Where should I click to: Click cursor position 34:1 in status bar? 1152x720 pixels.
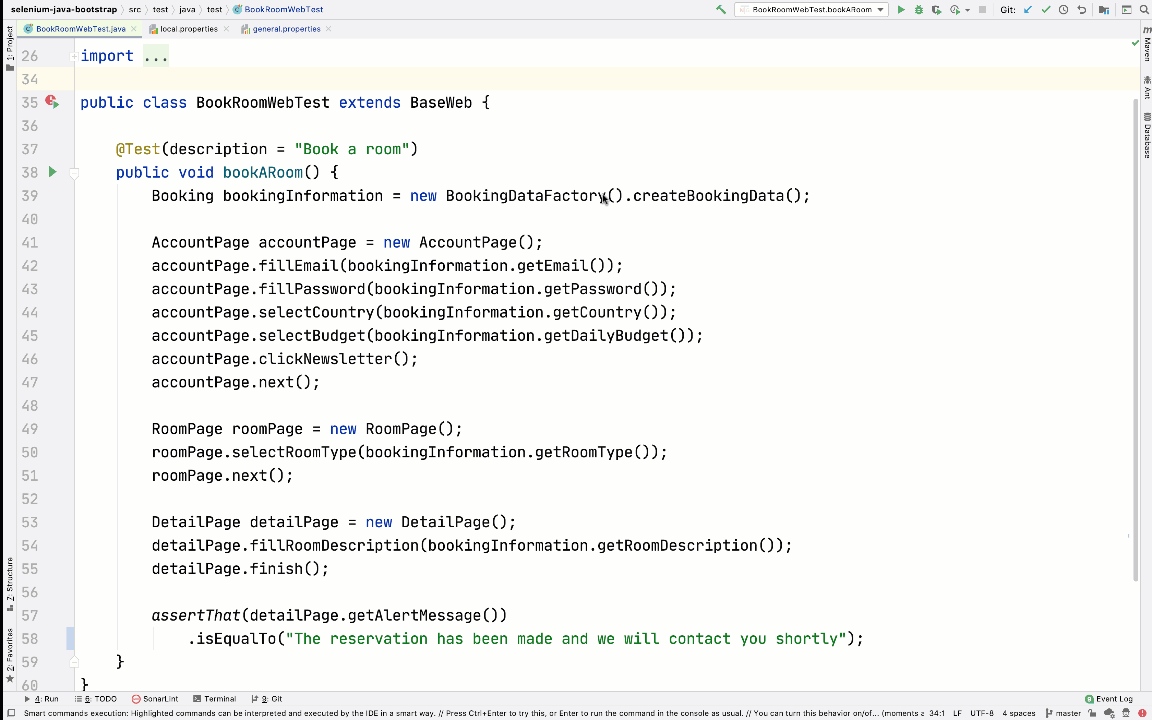tap(937, 713)
